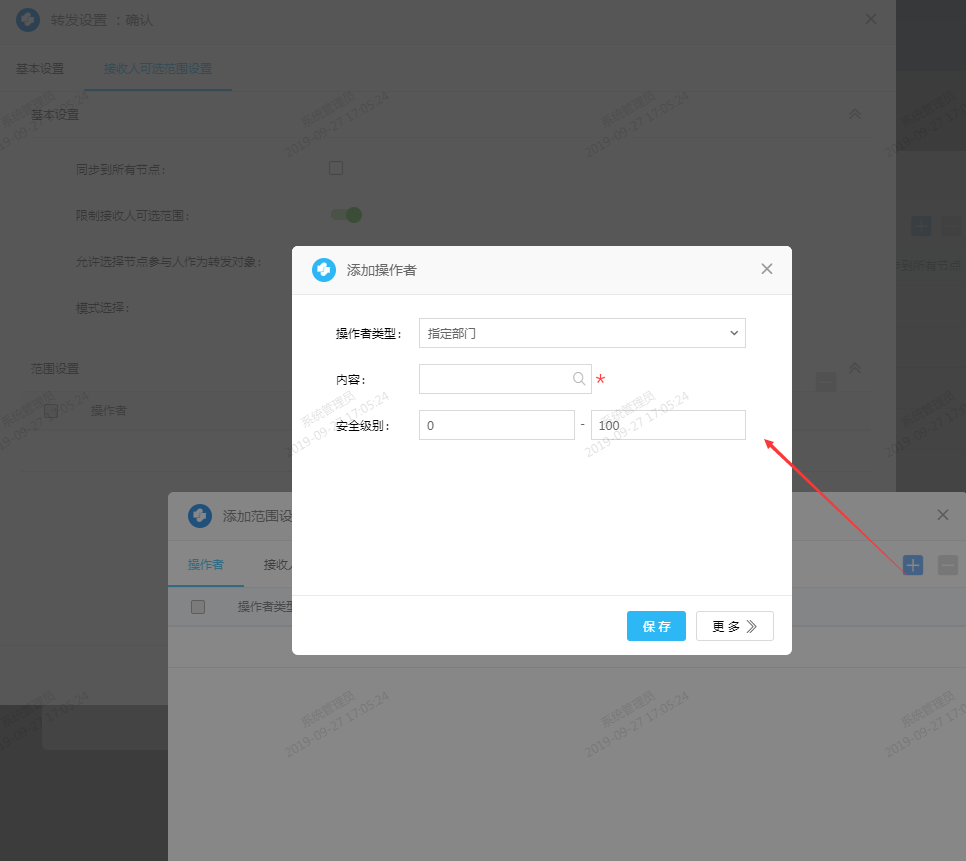Screen dimensions: 966x861
Task: Tick the select-all checkbox beside 操作者类型 column
Action: [198, 607]
